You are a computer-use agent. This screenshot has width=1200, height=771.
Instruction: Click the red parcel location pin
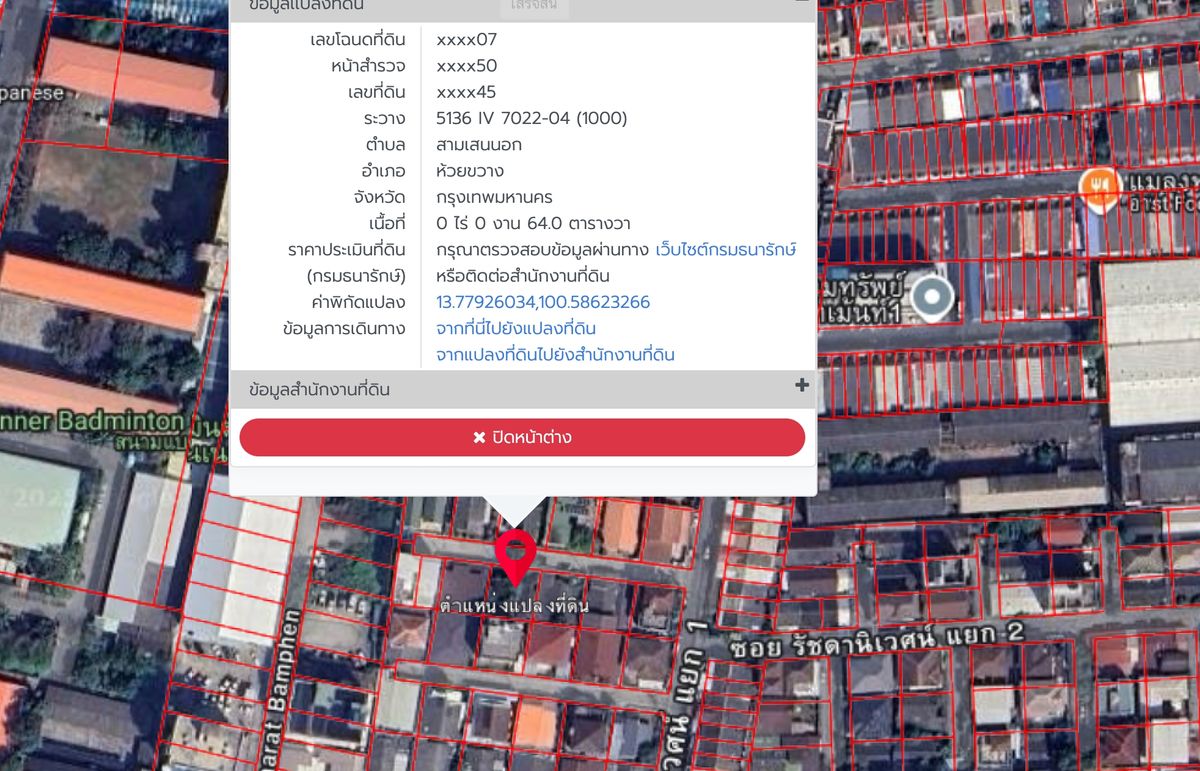click(515, 558)
